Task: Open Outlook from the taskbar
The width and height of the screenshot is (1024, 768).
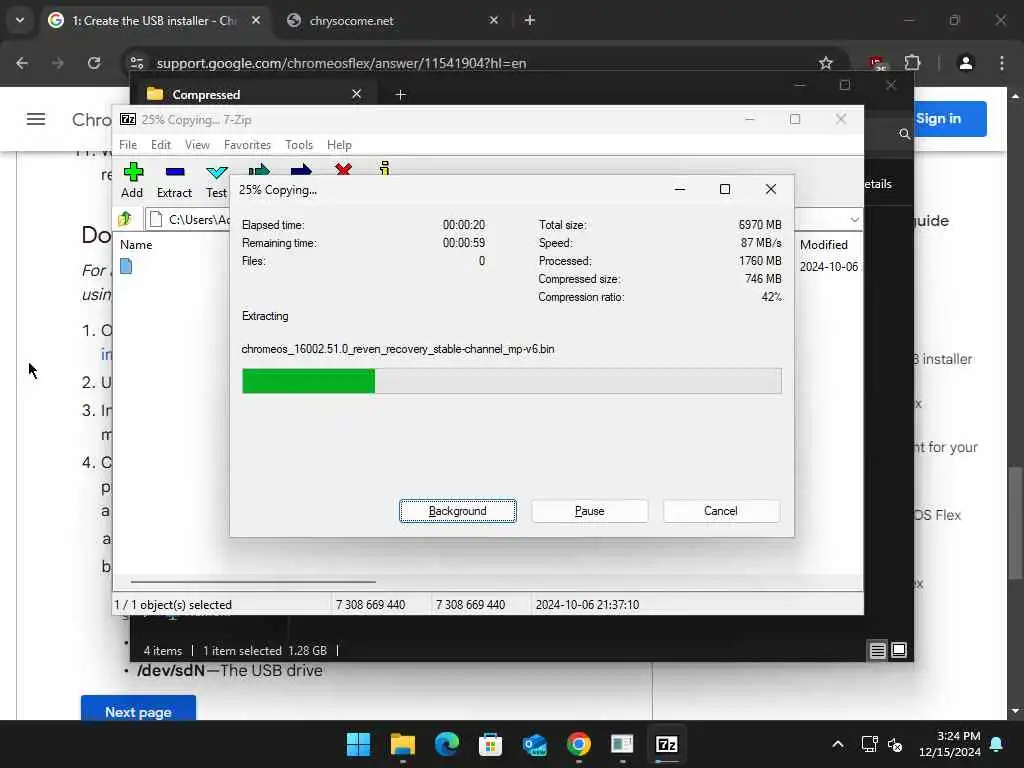Action: point(534,744)
